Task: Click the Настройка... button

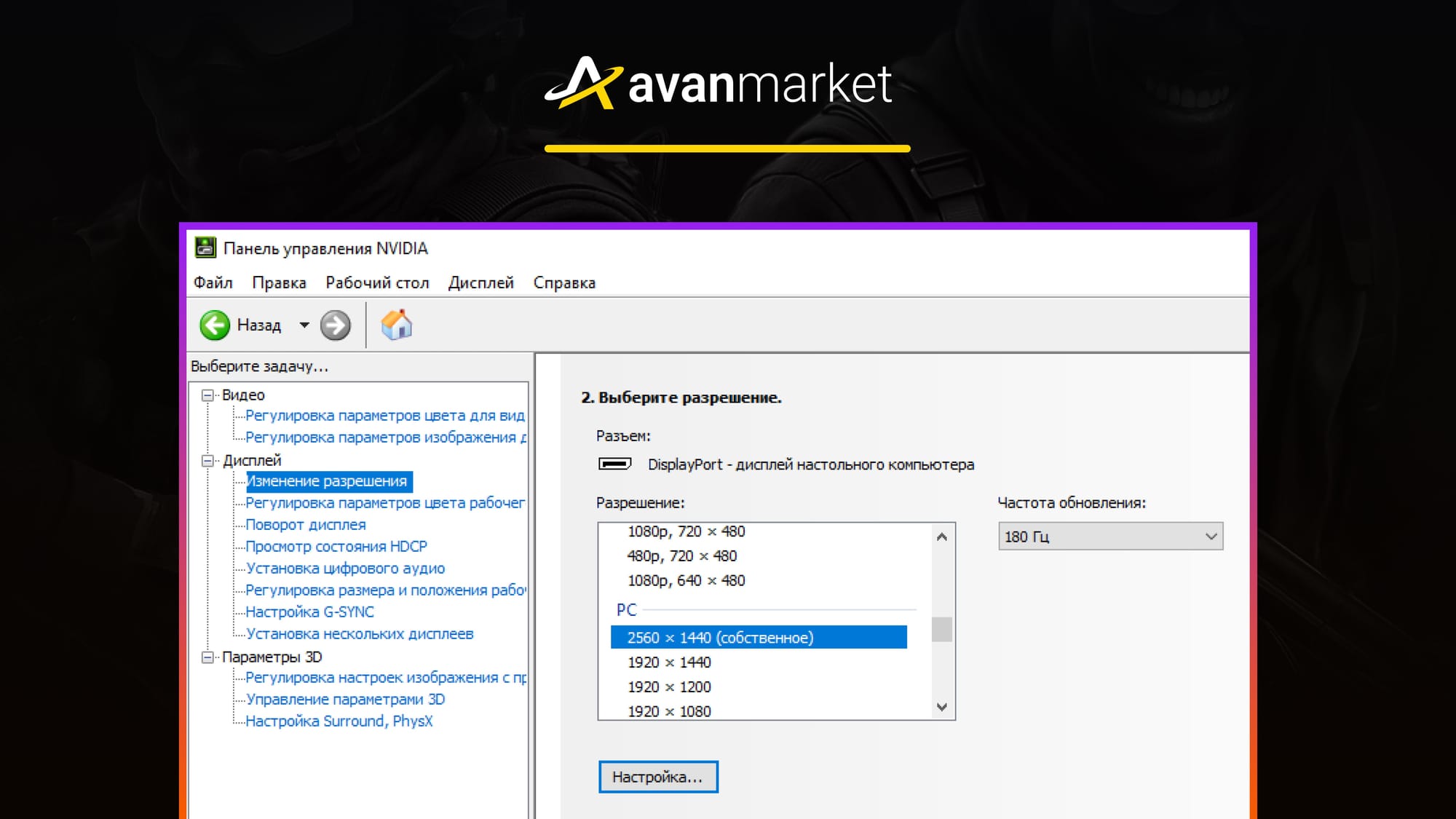Action: click(658, 777)
